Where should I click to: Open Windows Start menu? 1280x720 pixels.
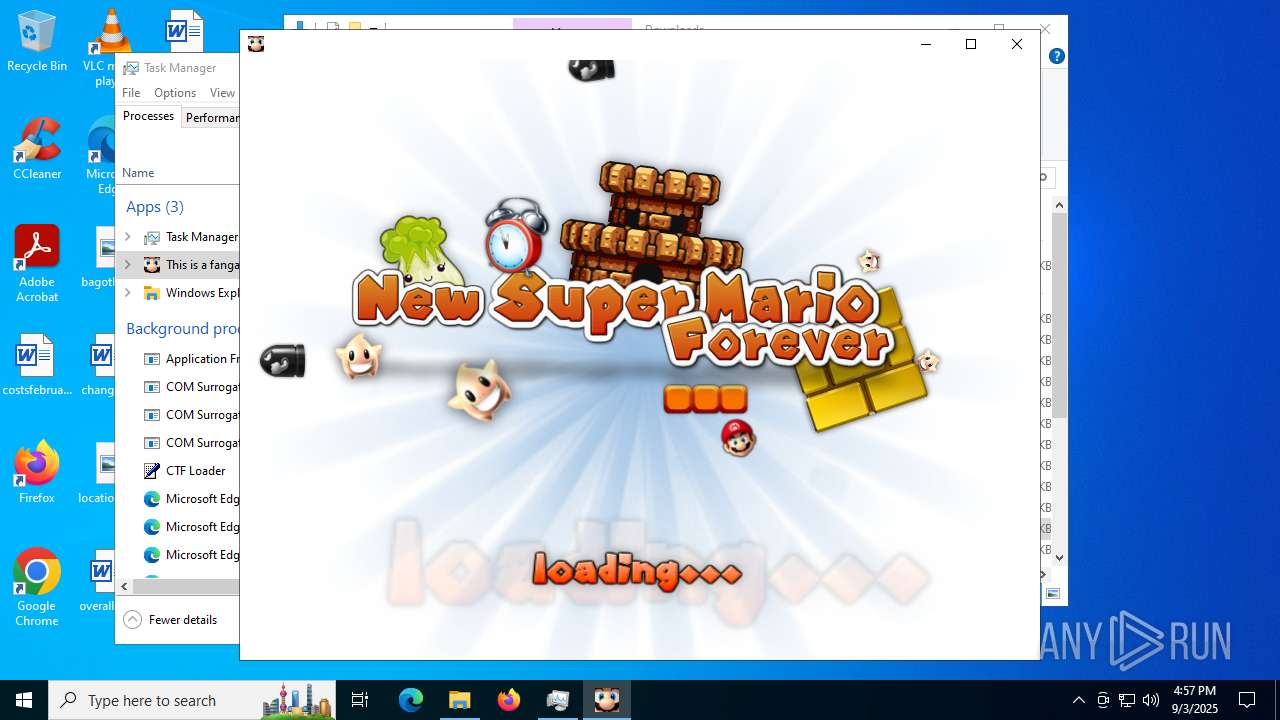pos(24,700)
